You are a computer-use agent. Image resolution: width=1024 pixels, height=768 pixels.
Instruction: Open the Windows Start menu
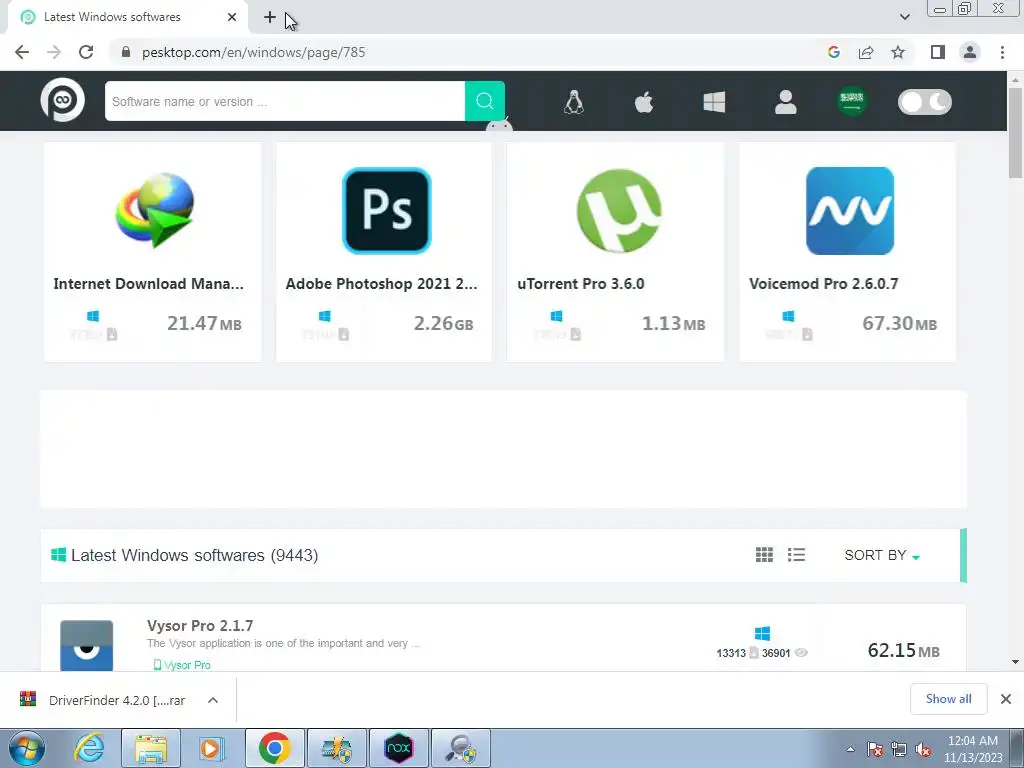coord(25,748)
